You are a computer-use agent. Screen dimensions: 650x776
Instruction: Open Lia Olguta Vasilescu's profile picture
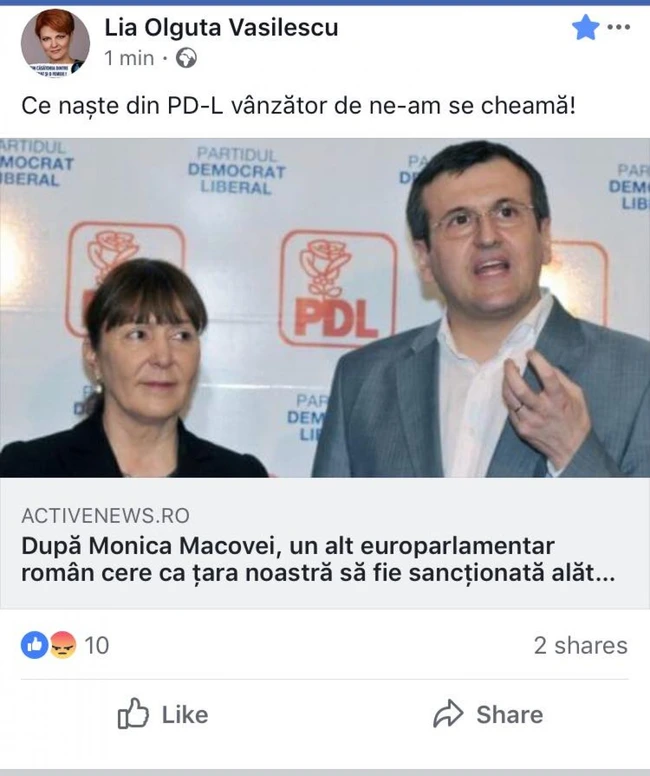(x=55, y=43)
